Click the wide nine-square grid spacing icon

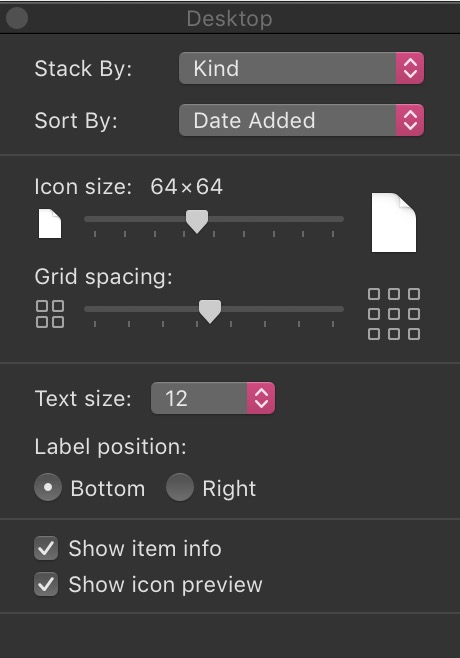(x=394, y=314)
